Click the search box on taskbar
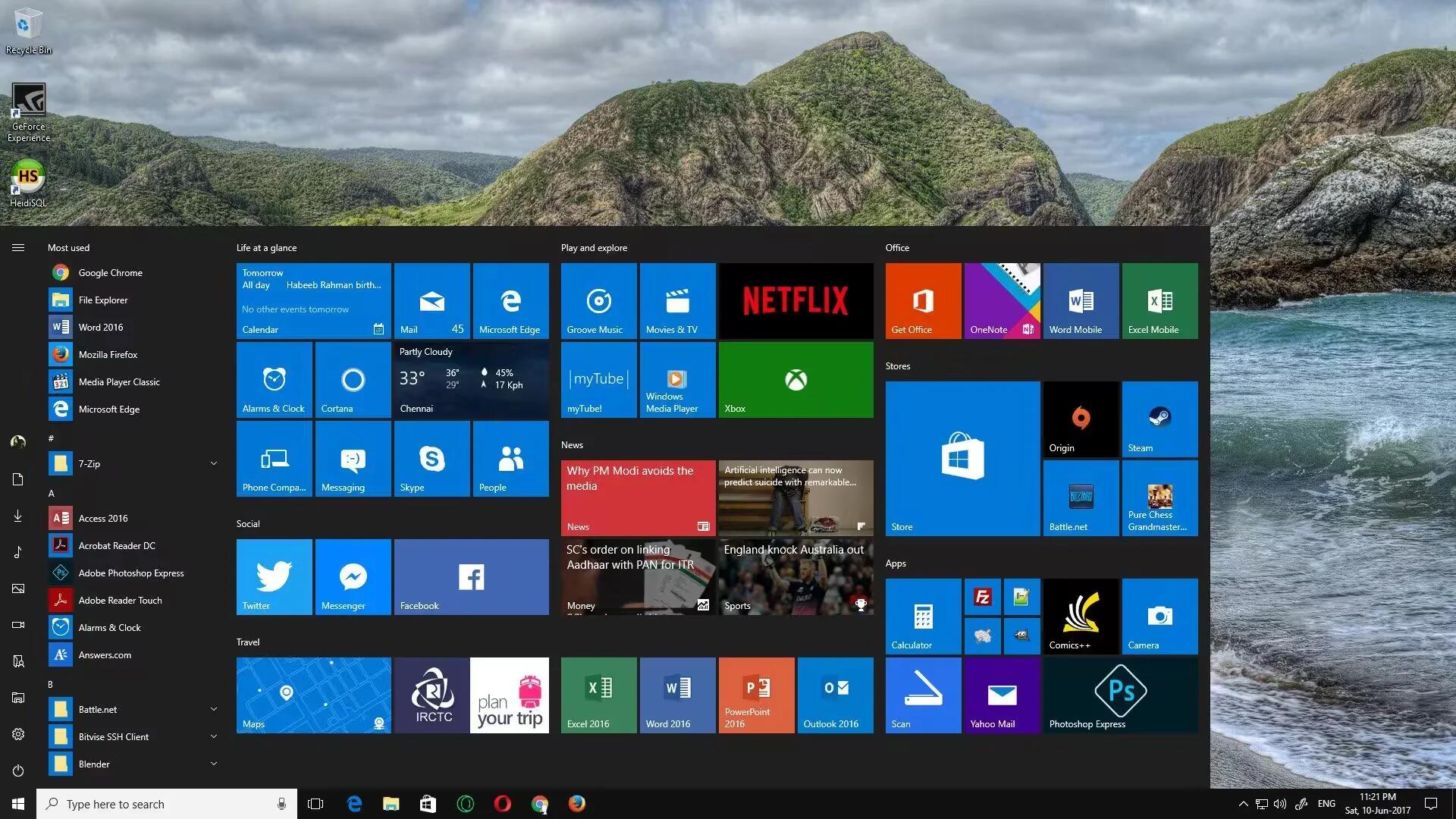 point(166,804)
